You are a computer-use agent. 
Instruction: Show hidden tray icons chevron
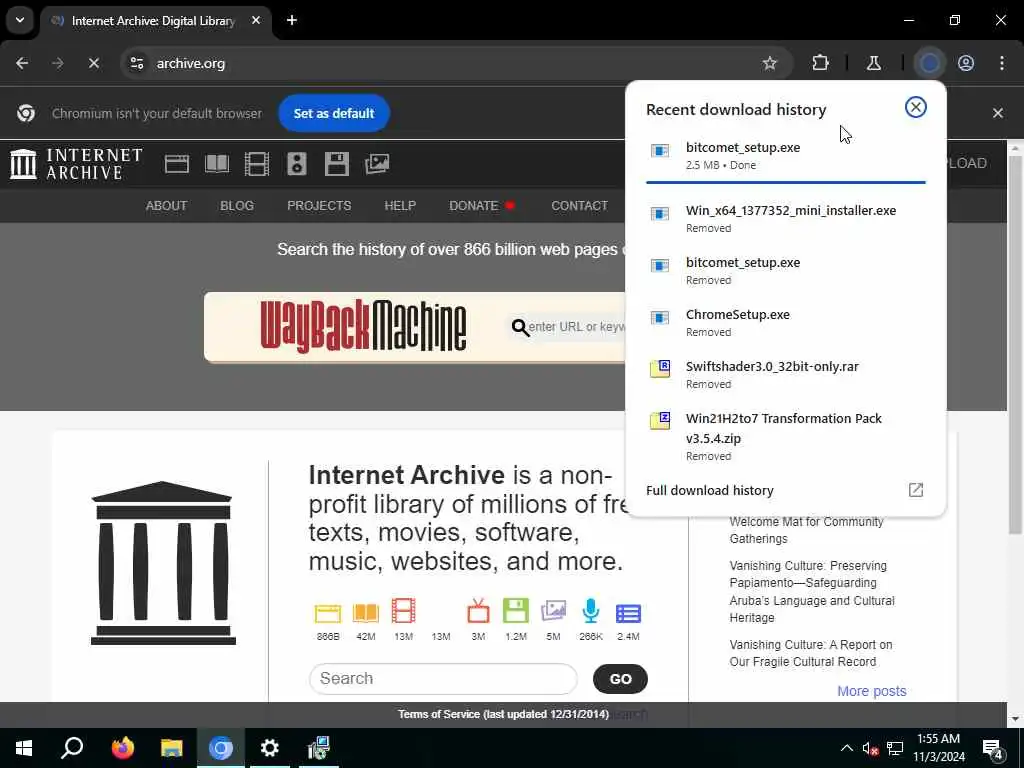click(846, 748)
